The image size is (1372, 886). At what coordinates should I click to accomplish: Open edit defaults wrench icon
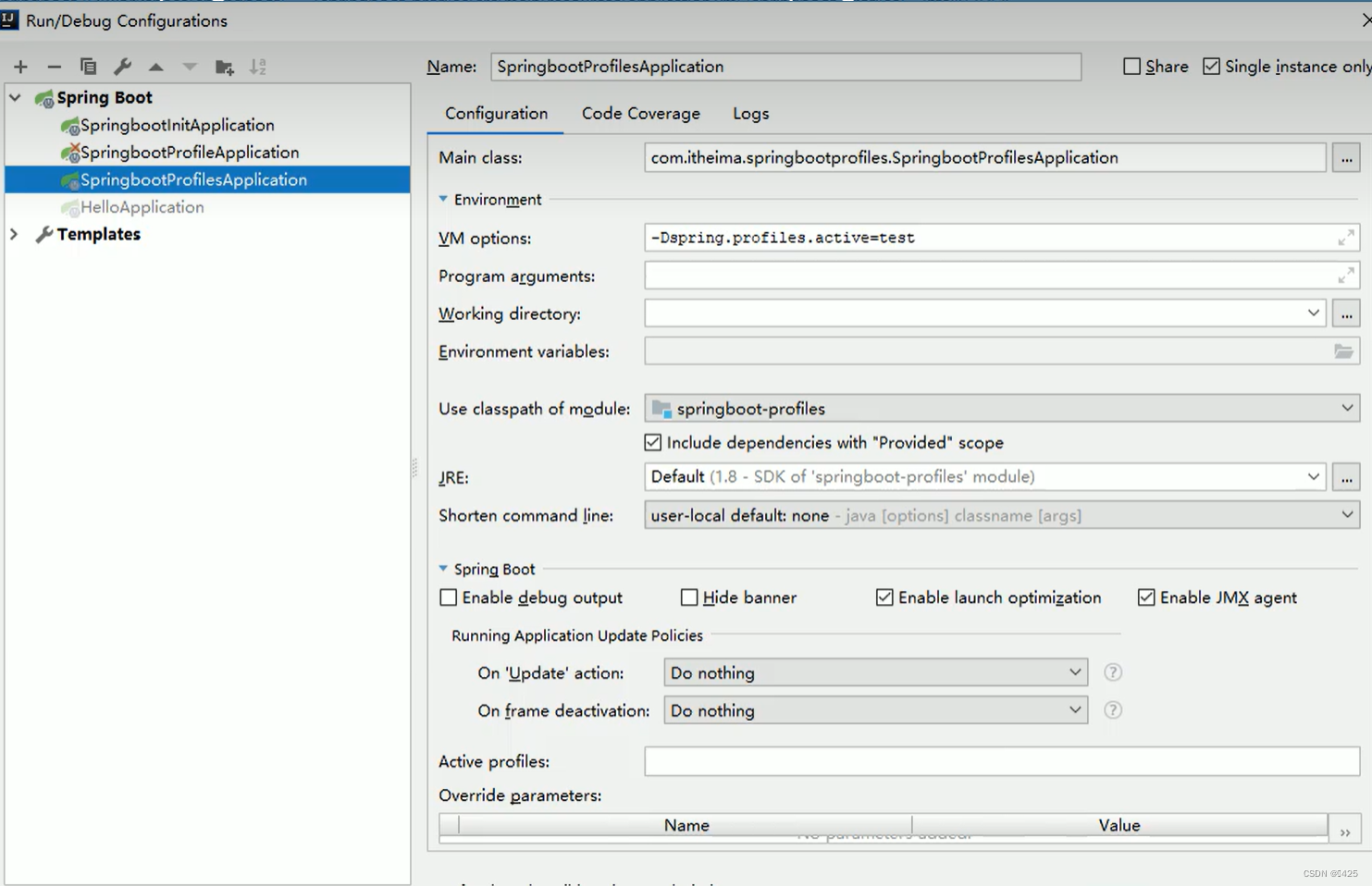(122, 67)
